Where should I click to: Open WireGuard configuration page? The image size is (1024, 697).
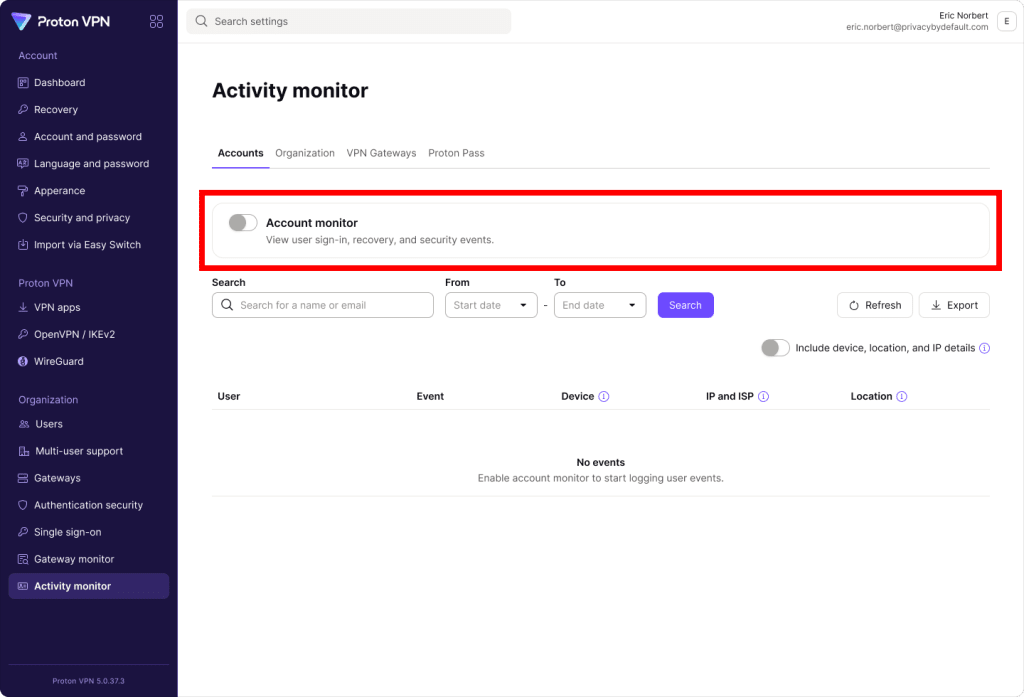click(89, 361)
